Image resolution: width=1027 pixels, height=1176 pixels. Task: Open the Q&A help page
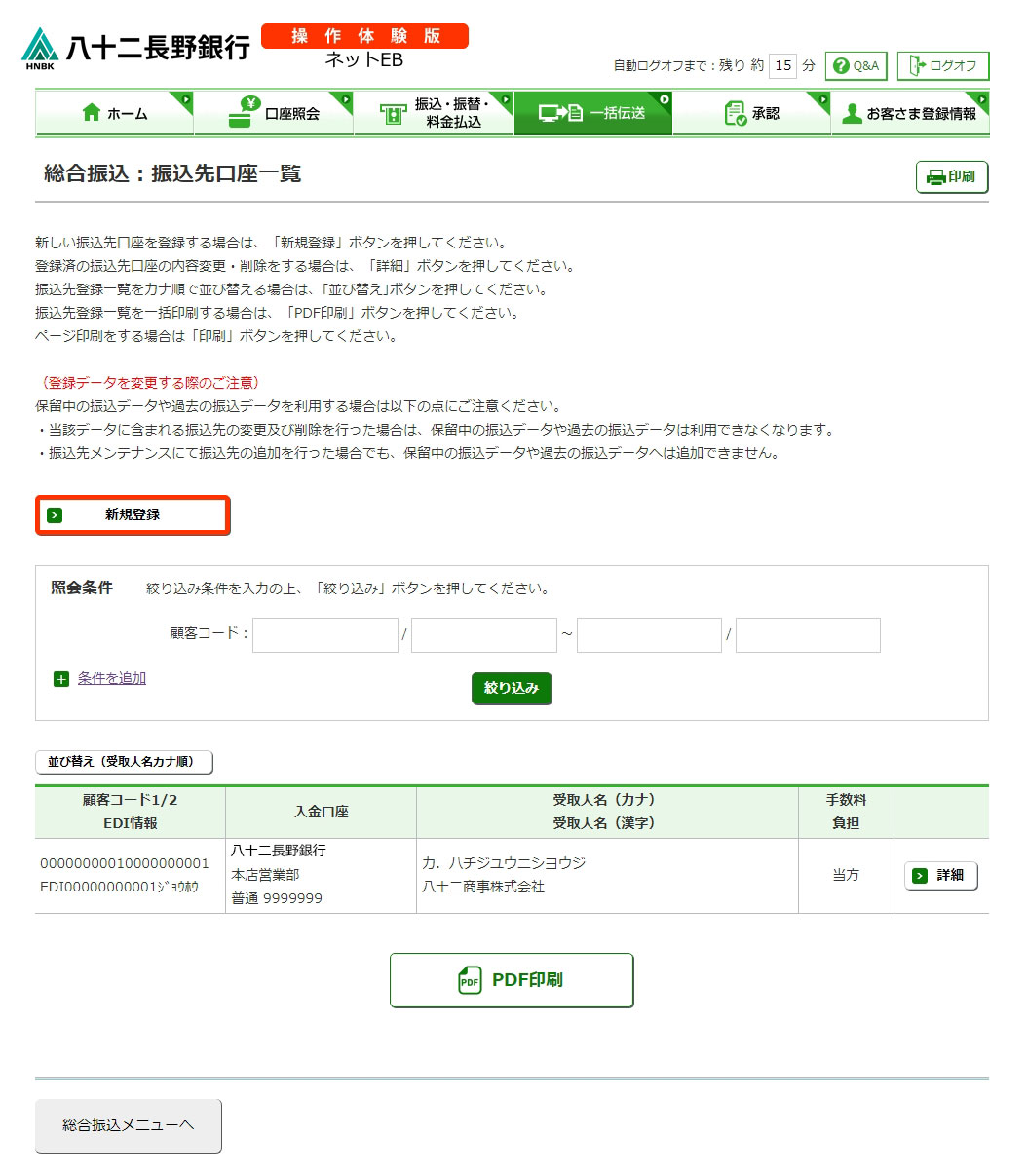click(856, 66)
